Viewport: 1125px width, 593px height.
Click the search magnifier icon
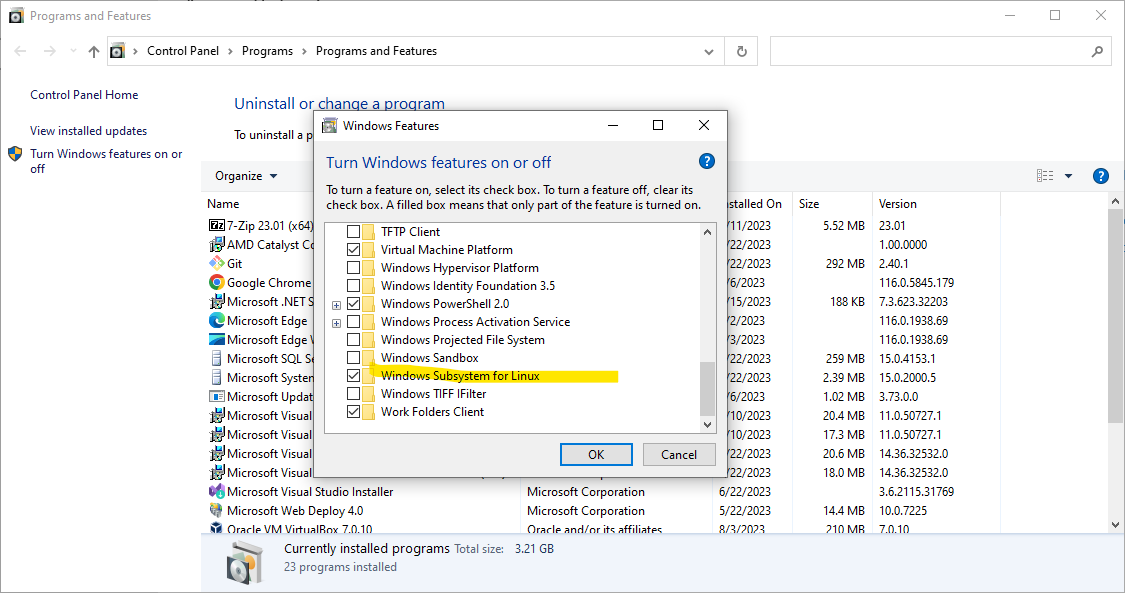[1097, 52]
